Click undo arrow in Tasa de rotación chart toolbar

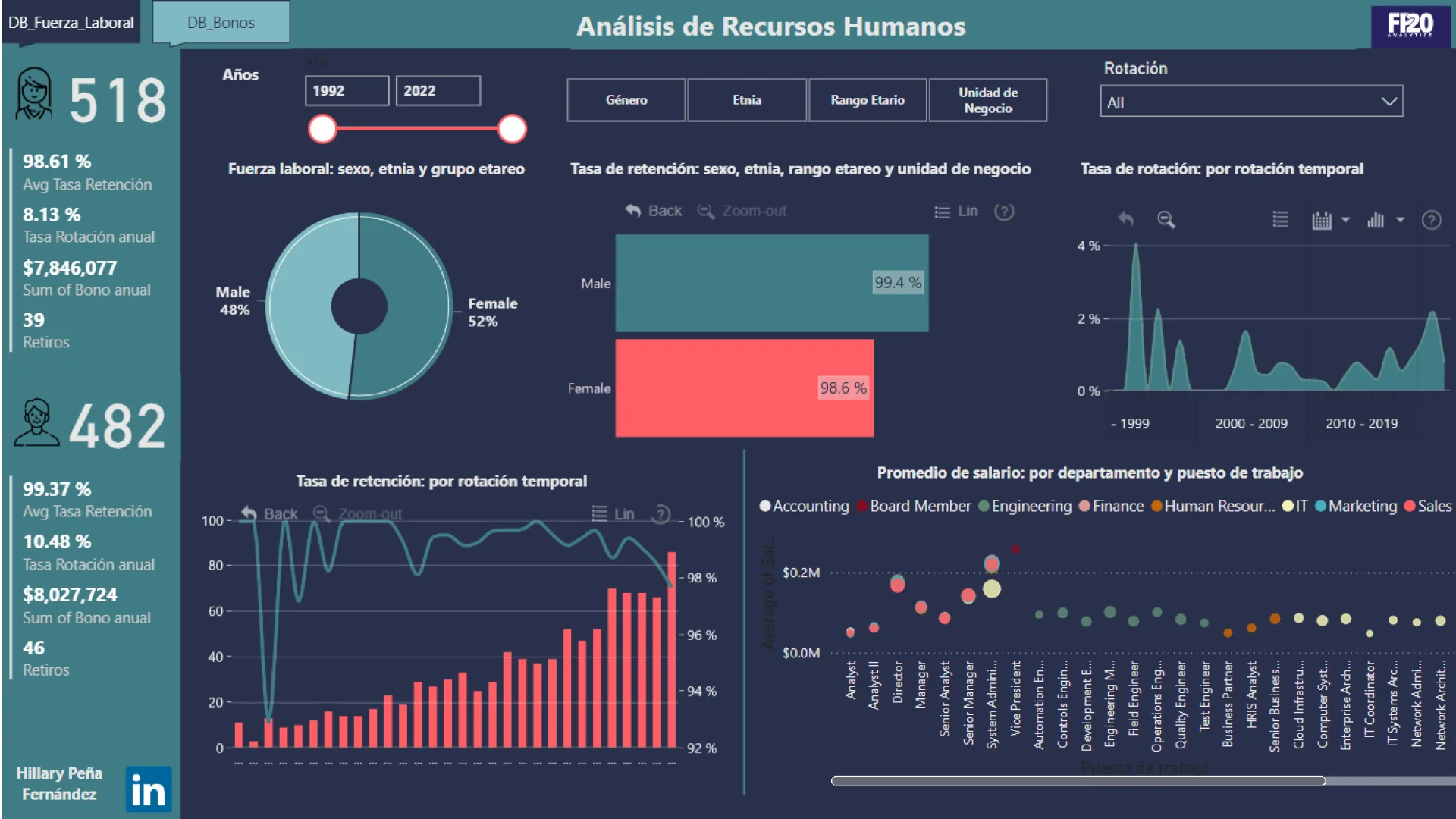[x=1125, y=220]
